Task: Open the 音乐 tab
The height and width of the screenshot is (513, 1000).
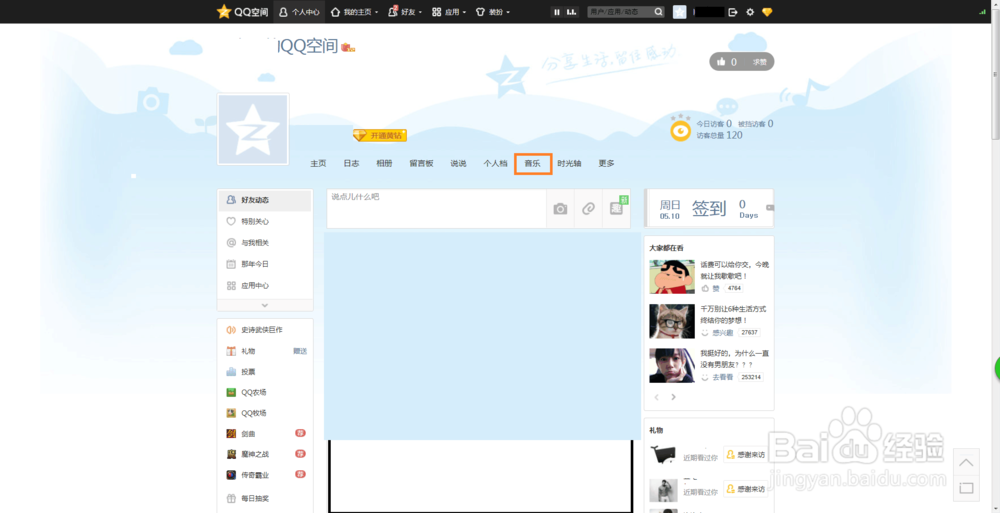Action: 533,164
